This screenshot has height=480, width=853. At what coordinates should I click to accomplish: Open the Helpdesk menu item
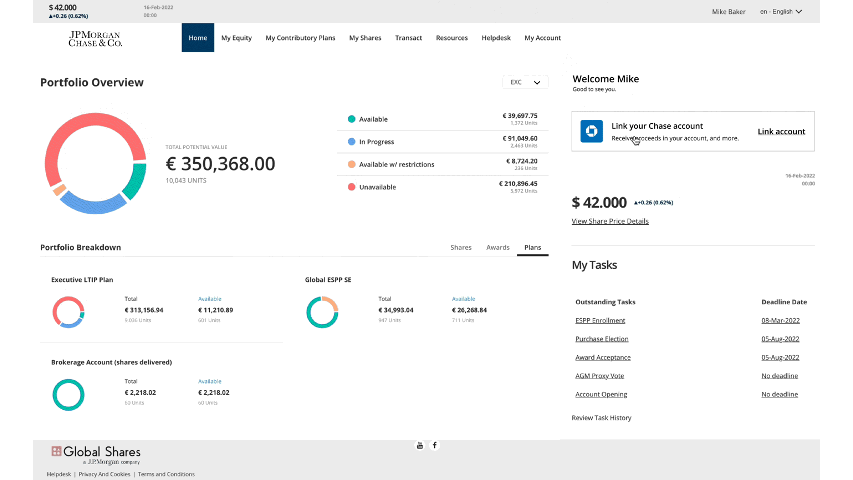click(x=496, y=38)
